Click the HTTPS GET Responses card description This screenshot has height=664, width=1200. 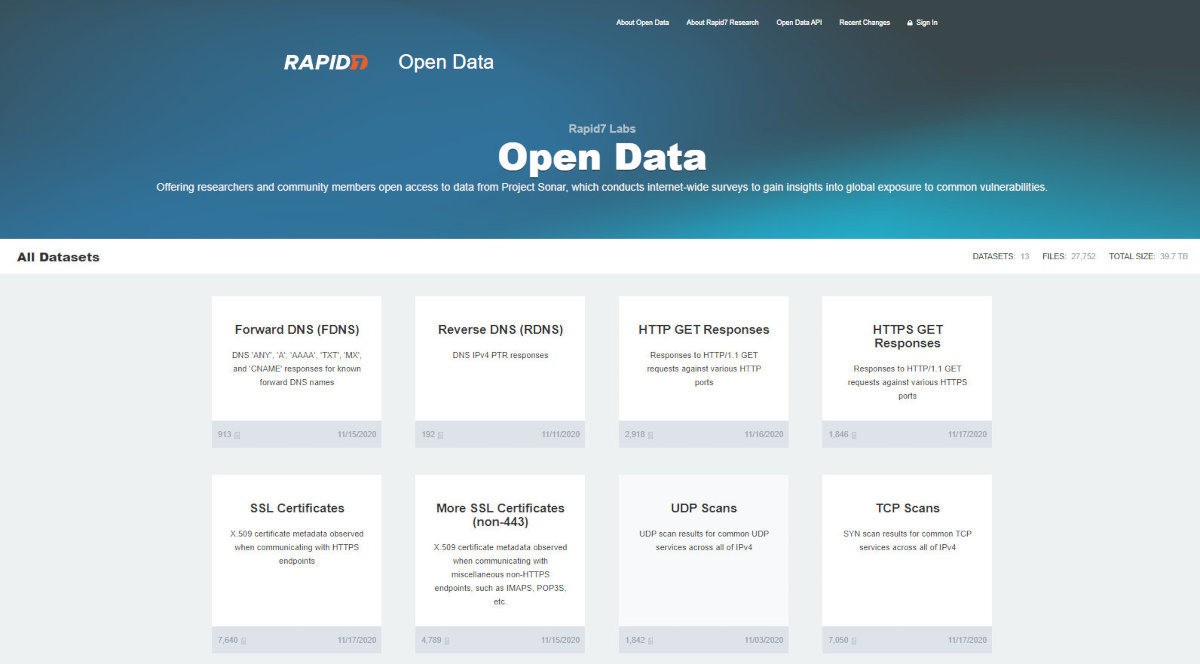point(908,382)
